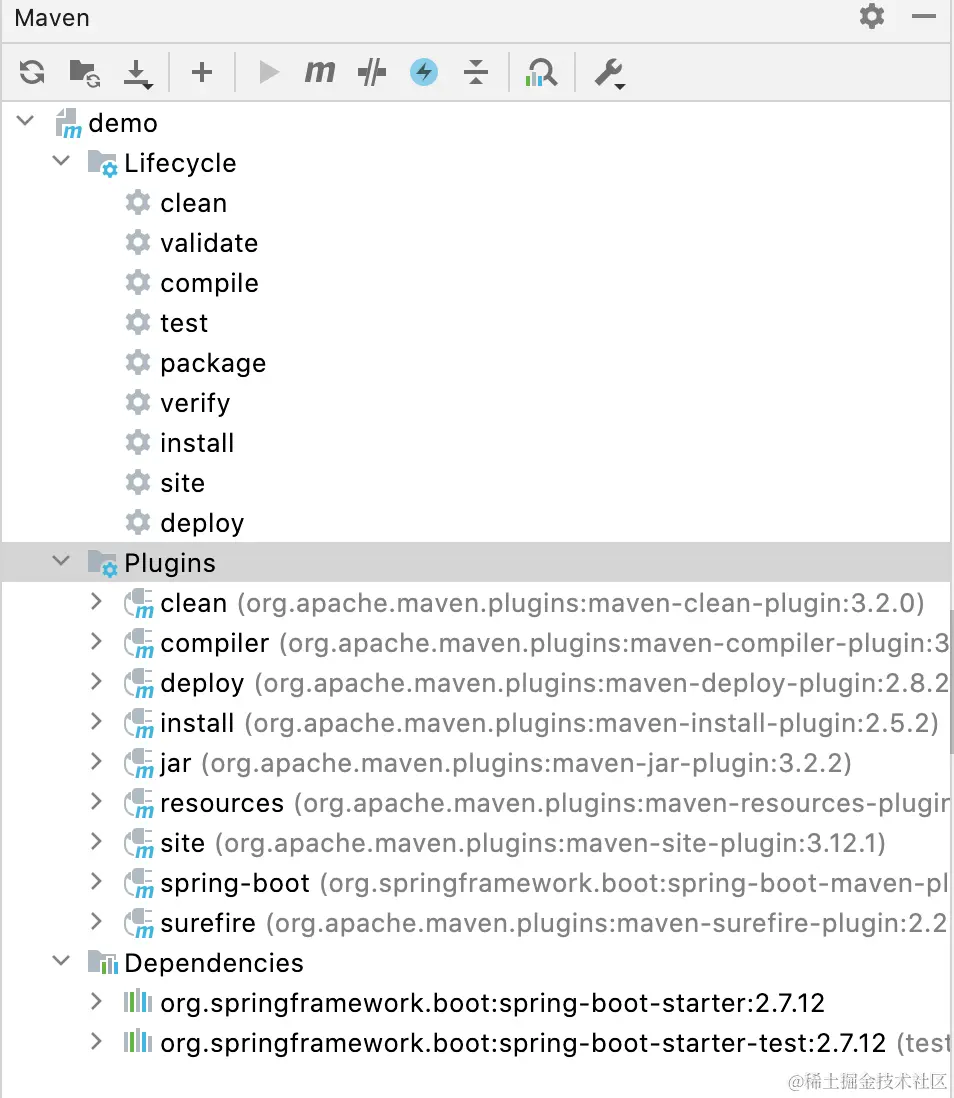Collapse the Plugins node
Viewport: 954px width, 1098px height.
point(62,561)
